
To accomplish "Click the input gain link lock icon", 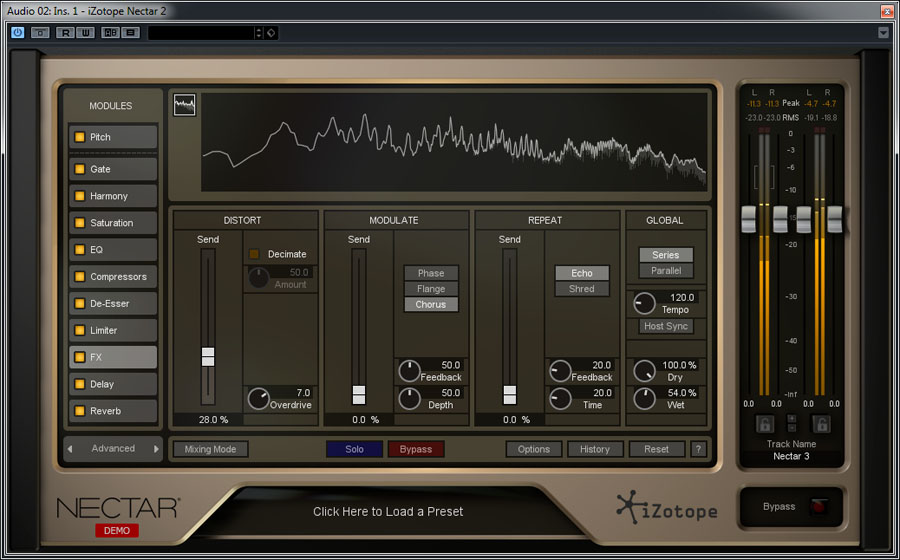I will coord(766,424).
